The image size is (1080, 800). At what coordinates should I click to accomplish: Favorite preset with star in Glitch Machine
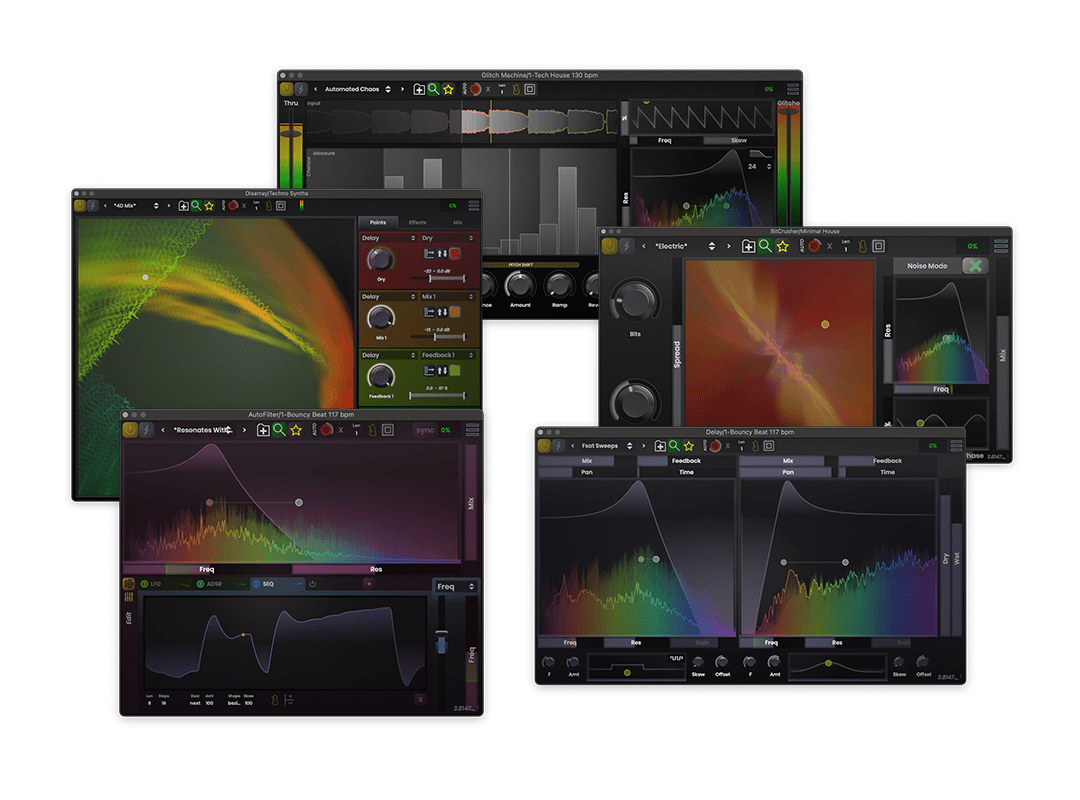(x=448, y=89)
